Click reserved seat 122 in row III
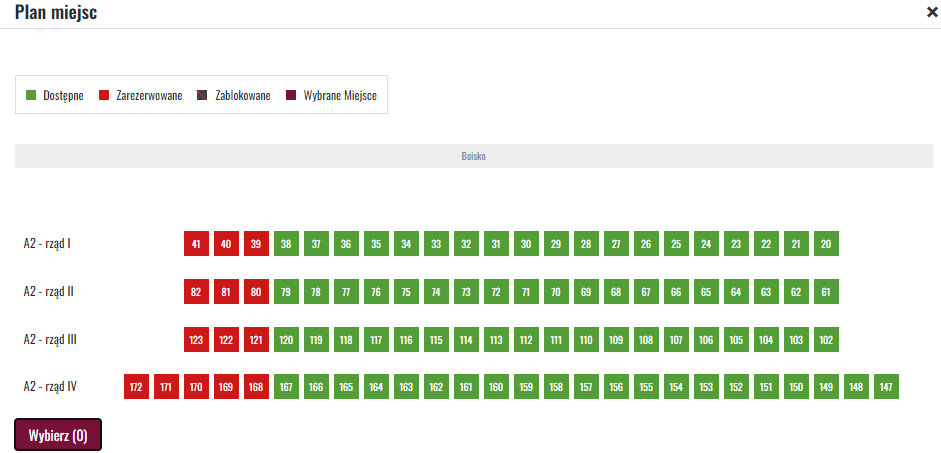The height and width of the screenshot is (453, 941). click(x=226, y=340)
